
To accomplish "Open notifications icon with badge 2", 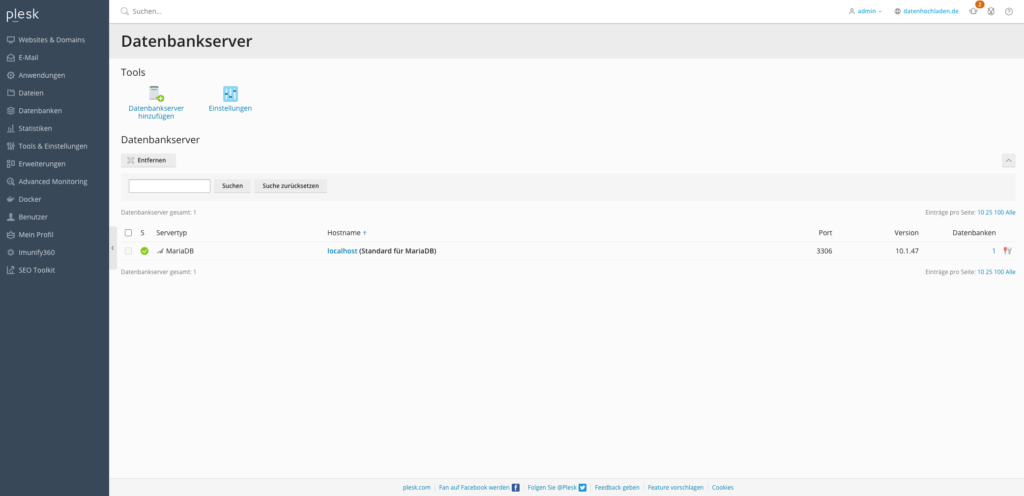I will (974, 11).
